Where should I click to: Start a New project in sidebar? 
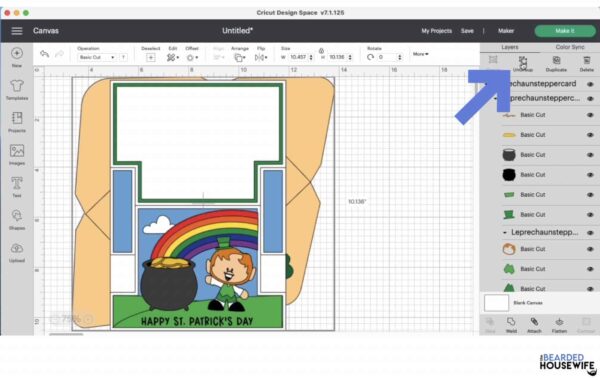[x=17, y=57]
